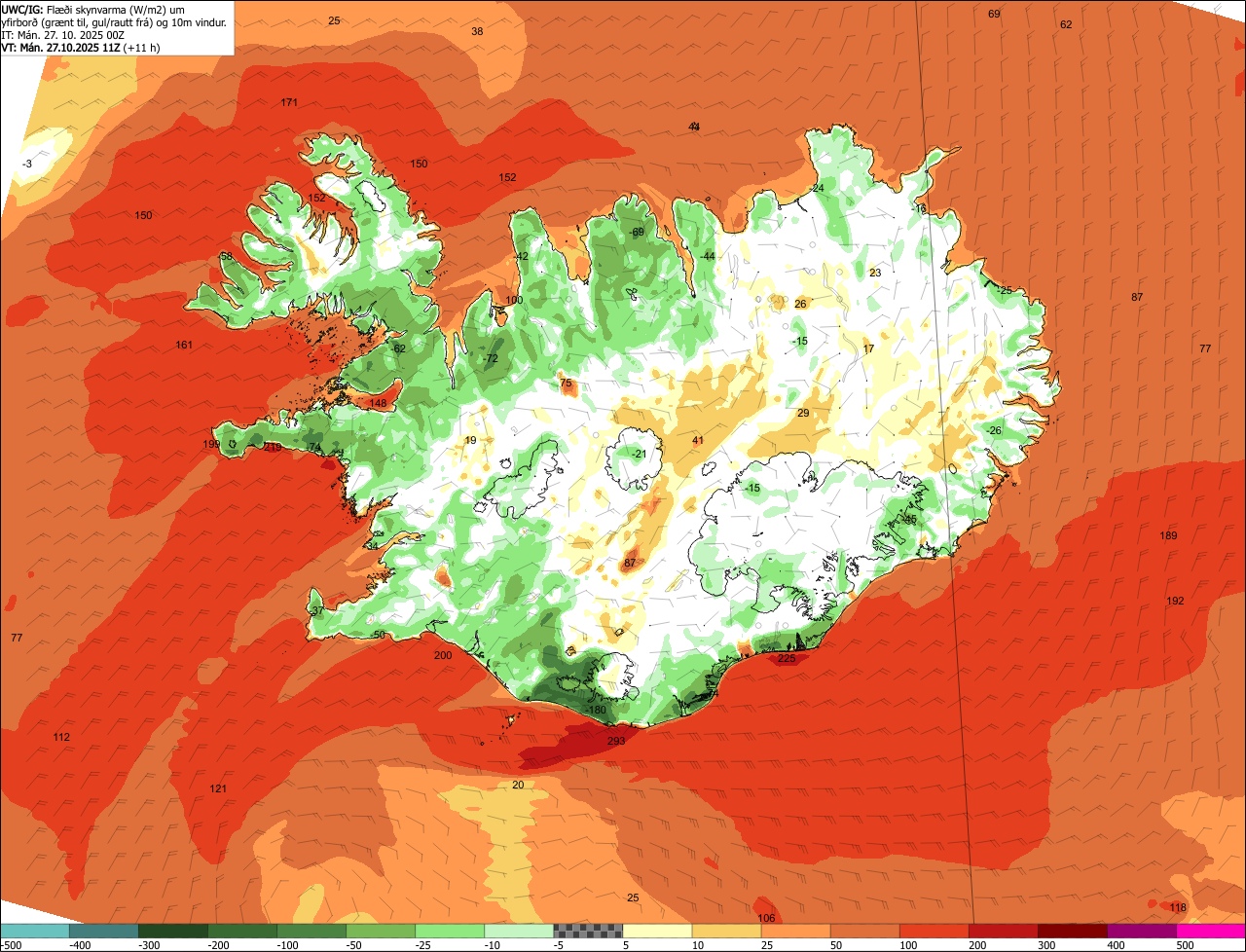This screenshot has width=1246, height=952.
Task: Click the -21 value inside the glacier outline
Action: click(x=638, y=454)
